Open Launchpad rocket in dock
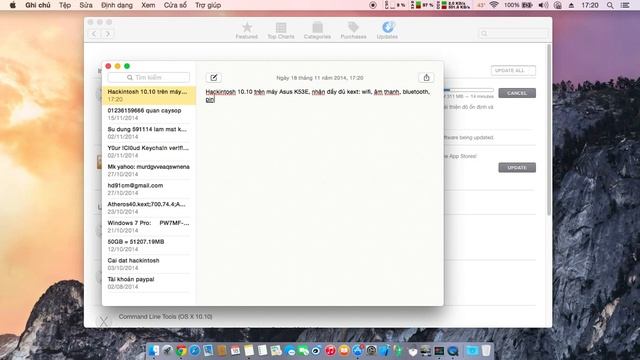The image size is (640, 360). pos(167,350)
